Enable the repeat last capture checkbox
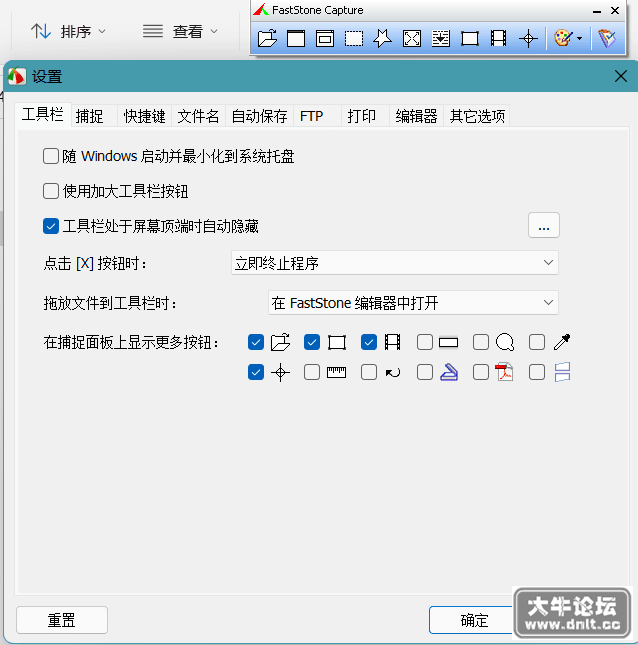 click(x=369, y=373)
